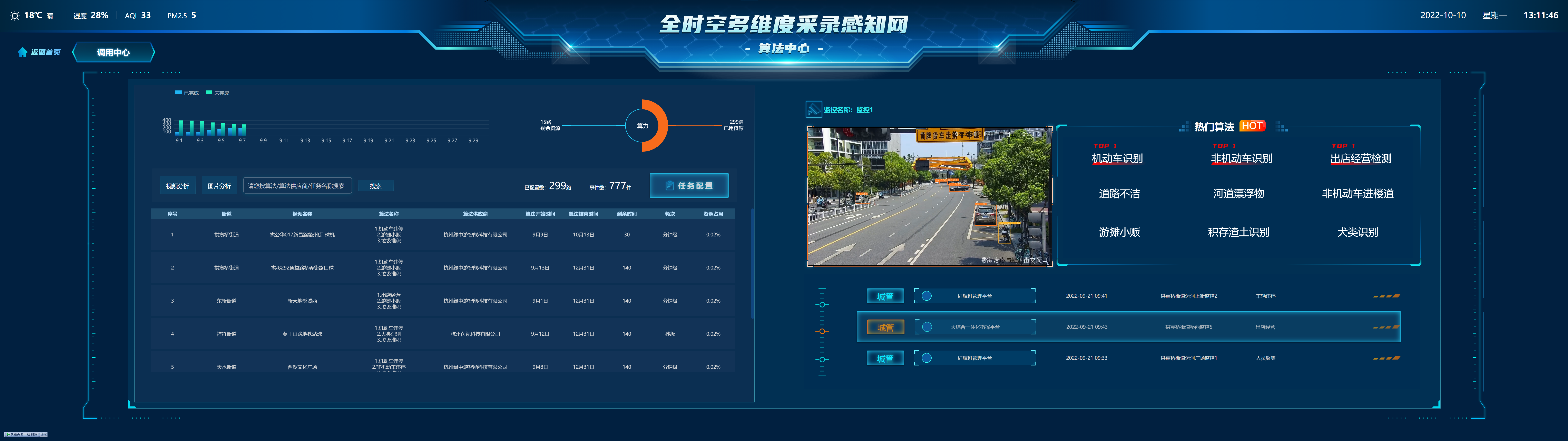Image resolution: width=1568 pixels, height=441 pixels.
Task: Switch to 视频分析 tab
Action: (x=178, y=186)
